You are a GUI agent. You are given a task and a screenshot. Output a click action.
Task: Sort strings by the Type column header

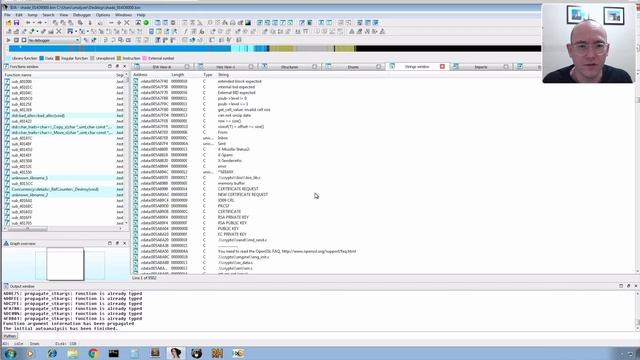click(208, 75)
